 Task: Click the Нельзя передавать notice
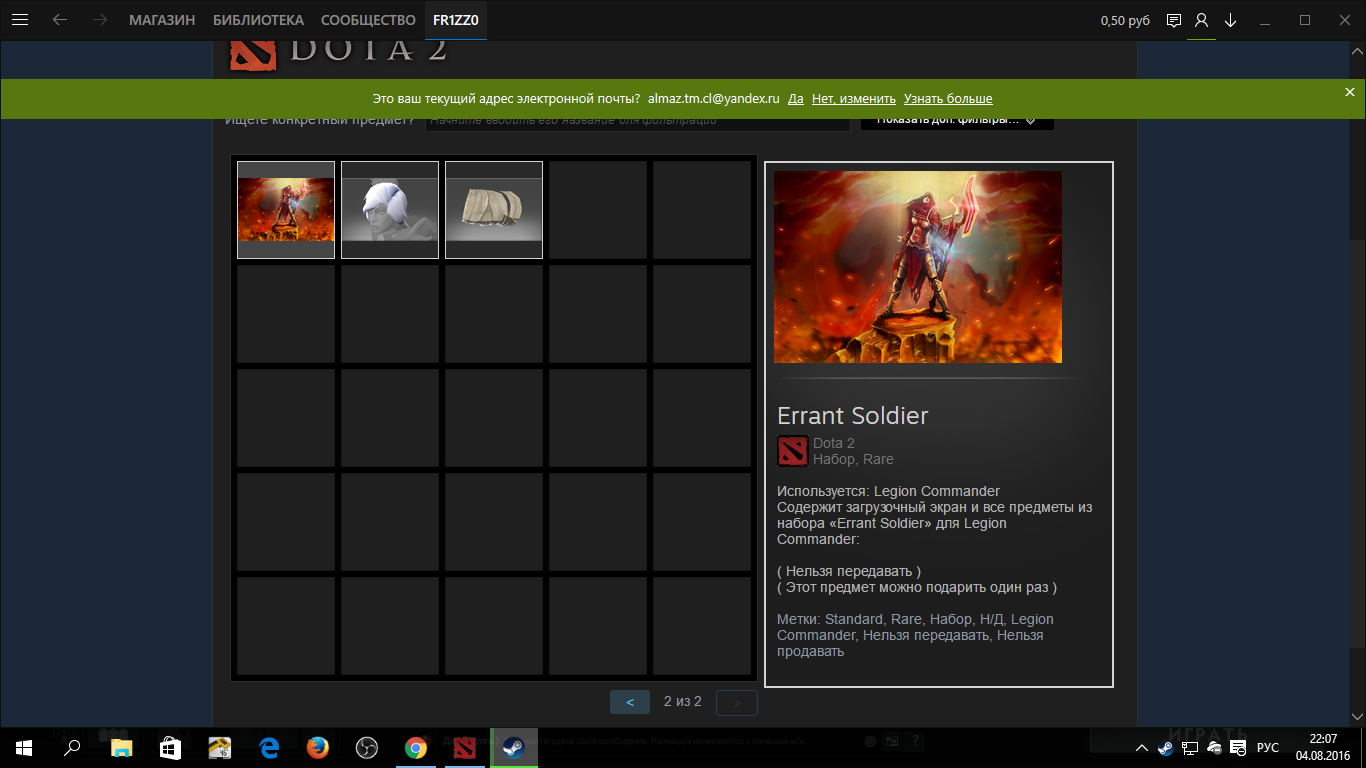coord(849,571)
